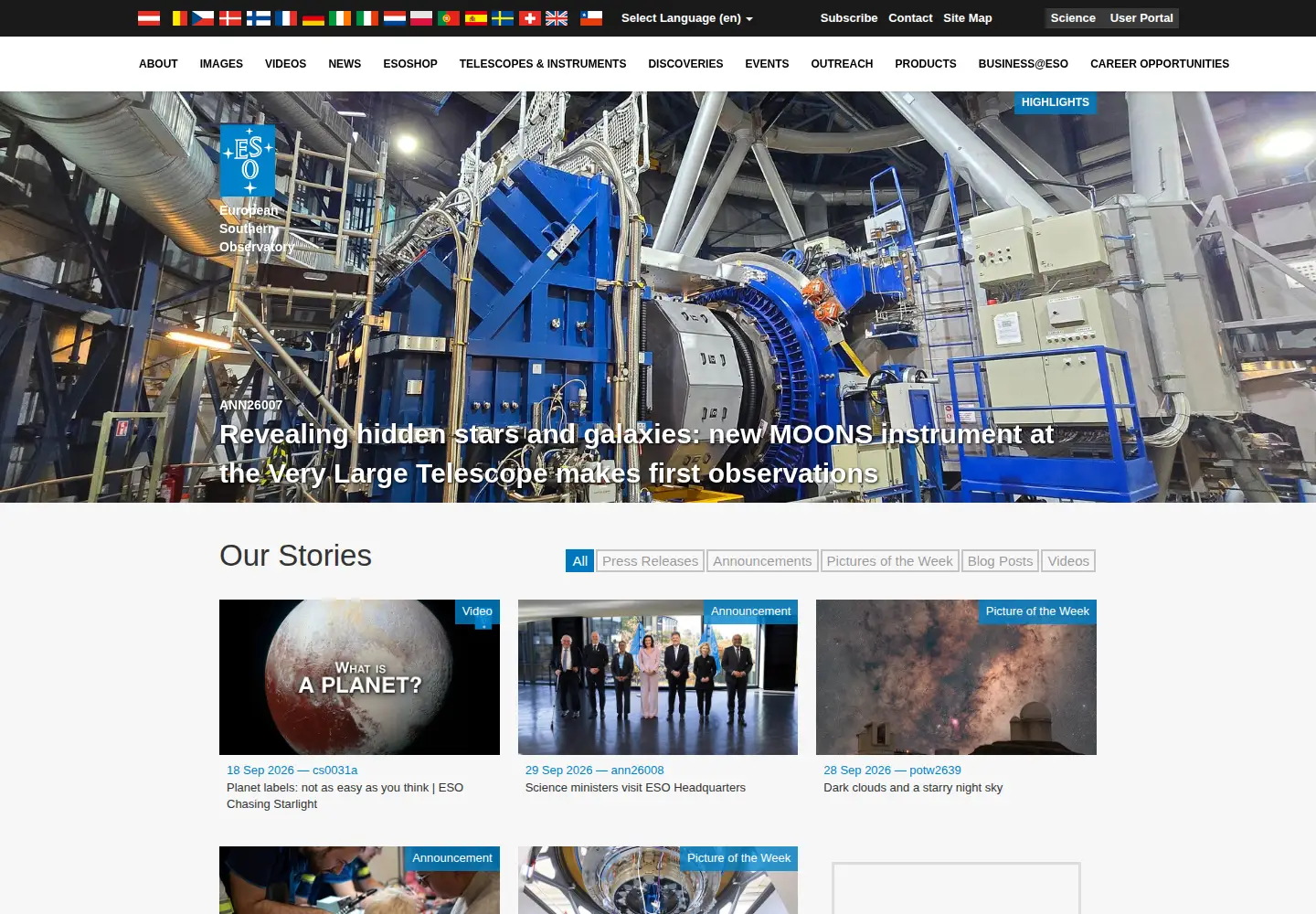Show All stories filter
This screenshot has height=914, width=1316.
coord(580,561)
